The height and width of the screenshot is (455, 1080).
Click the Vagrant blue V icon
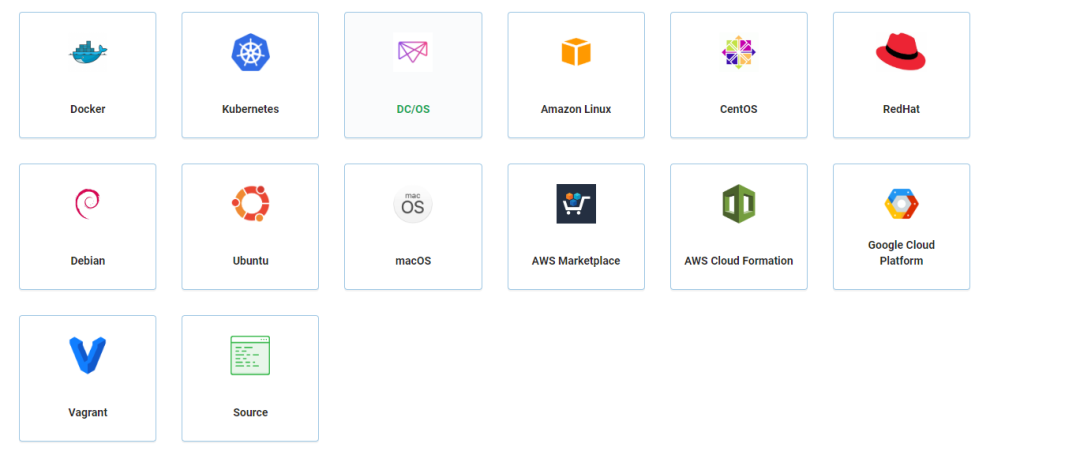tap(87, 355)
